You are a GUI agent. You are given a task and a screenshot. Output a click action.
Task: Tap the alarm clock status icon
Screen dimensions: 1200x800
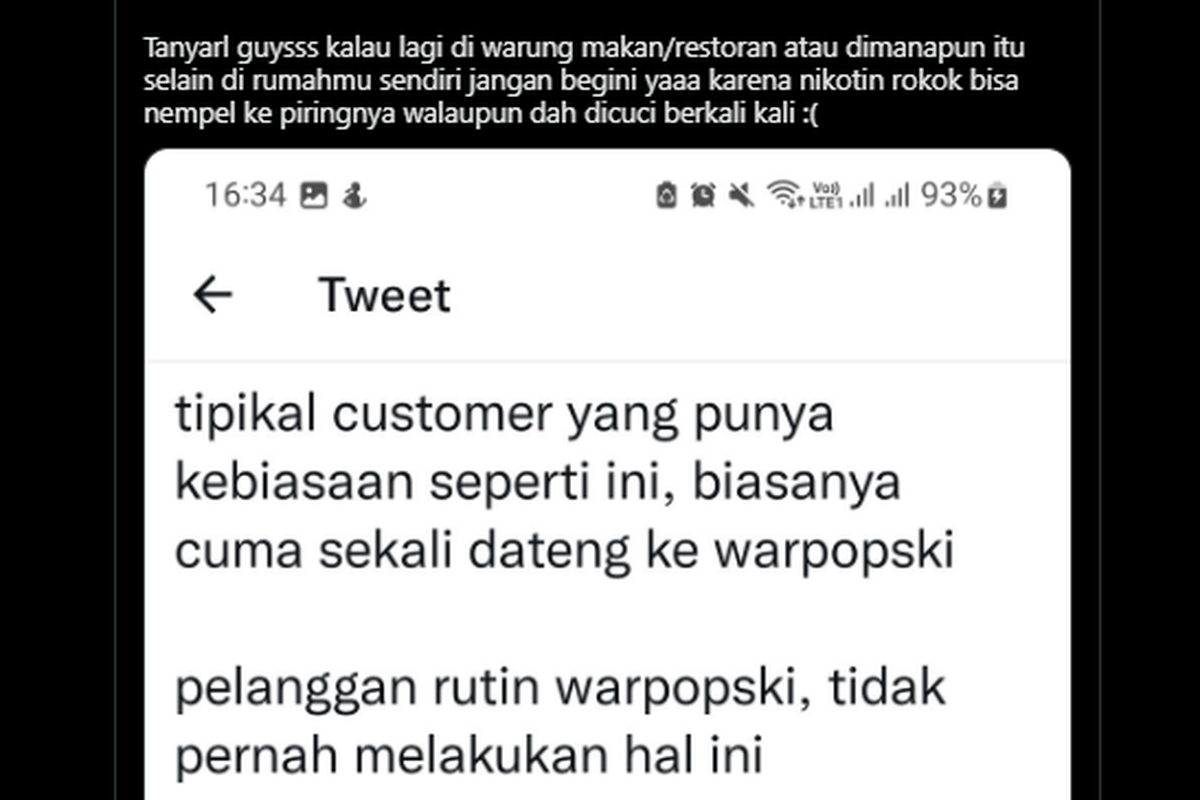pyautogui.click(x=704, y=196)
